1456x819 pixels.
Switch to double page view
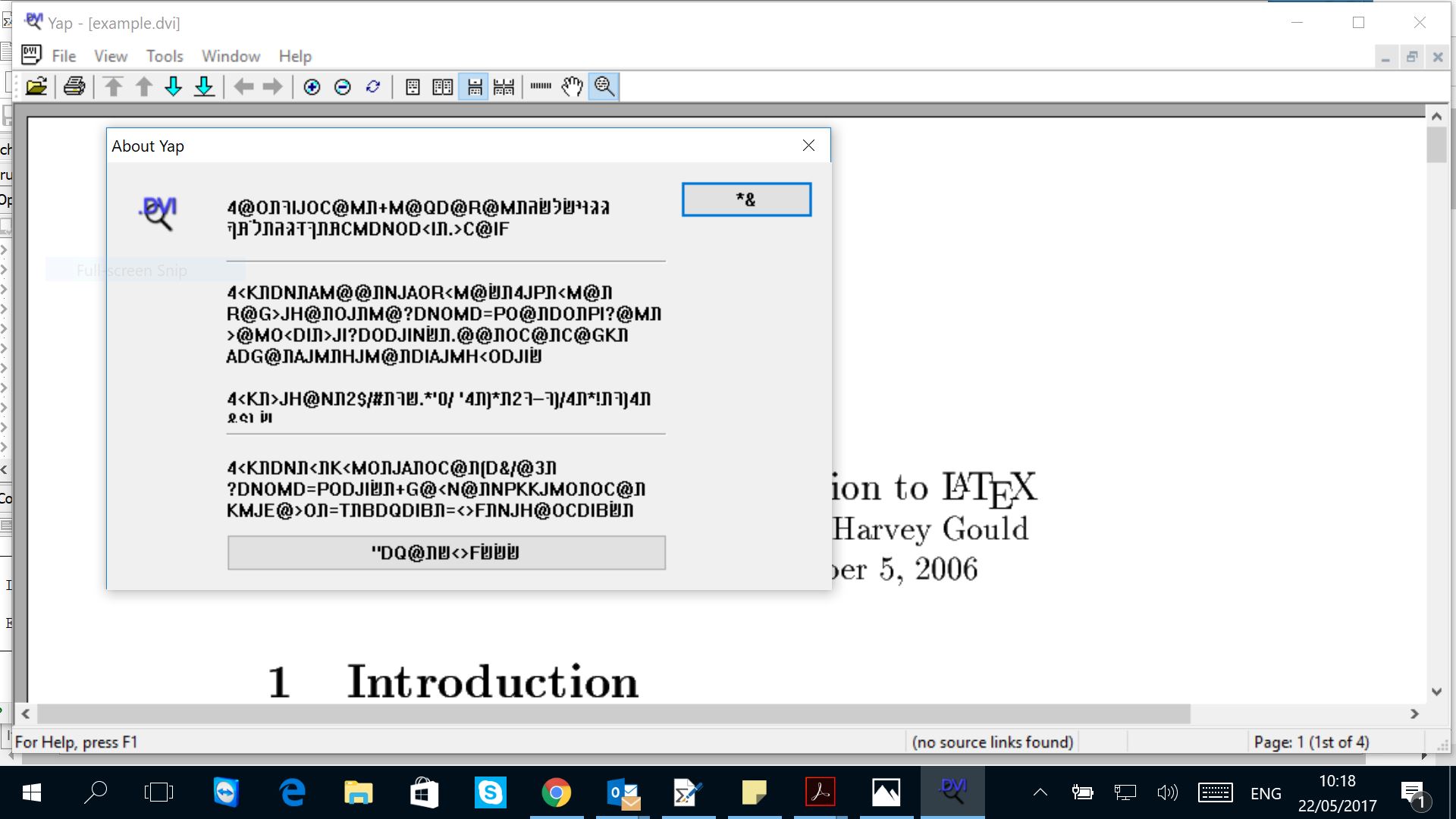click(443, 86)
